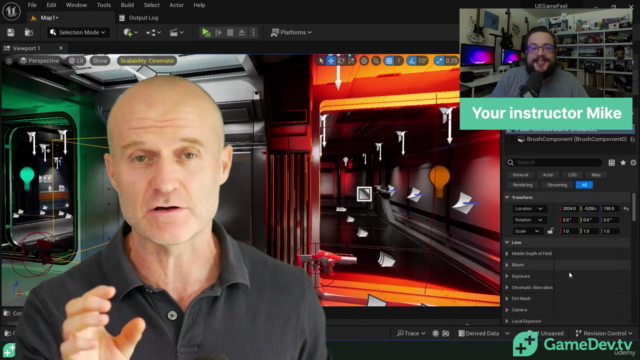Image resolution: width=640 pixels, height=360 pixels.
Task: Start Play in Editor with green arrow
Action: pyautogui.click(x=206, y=32)
